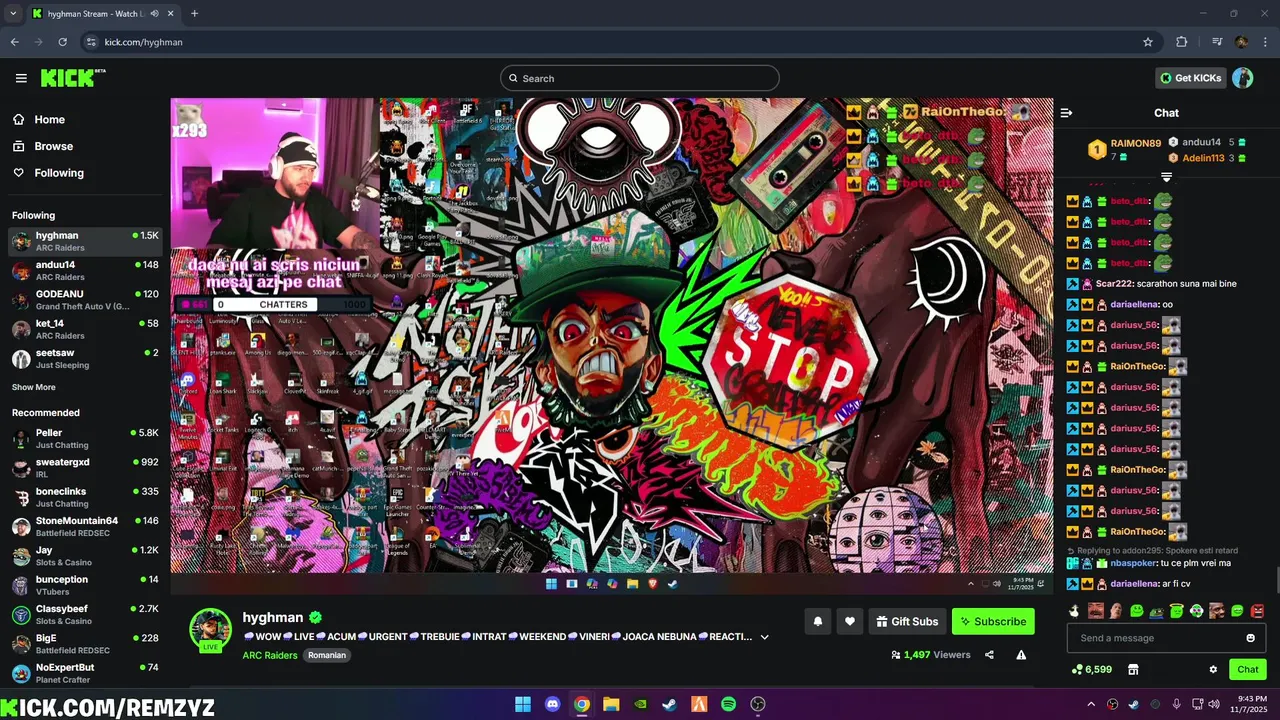This screenshot has height=720, width=1280.
Task: Click in the Send a message field
Action: pos(1155,638)
